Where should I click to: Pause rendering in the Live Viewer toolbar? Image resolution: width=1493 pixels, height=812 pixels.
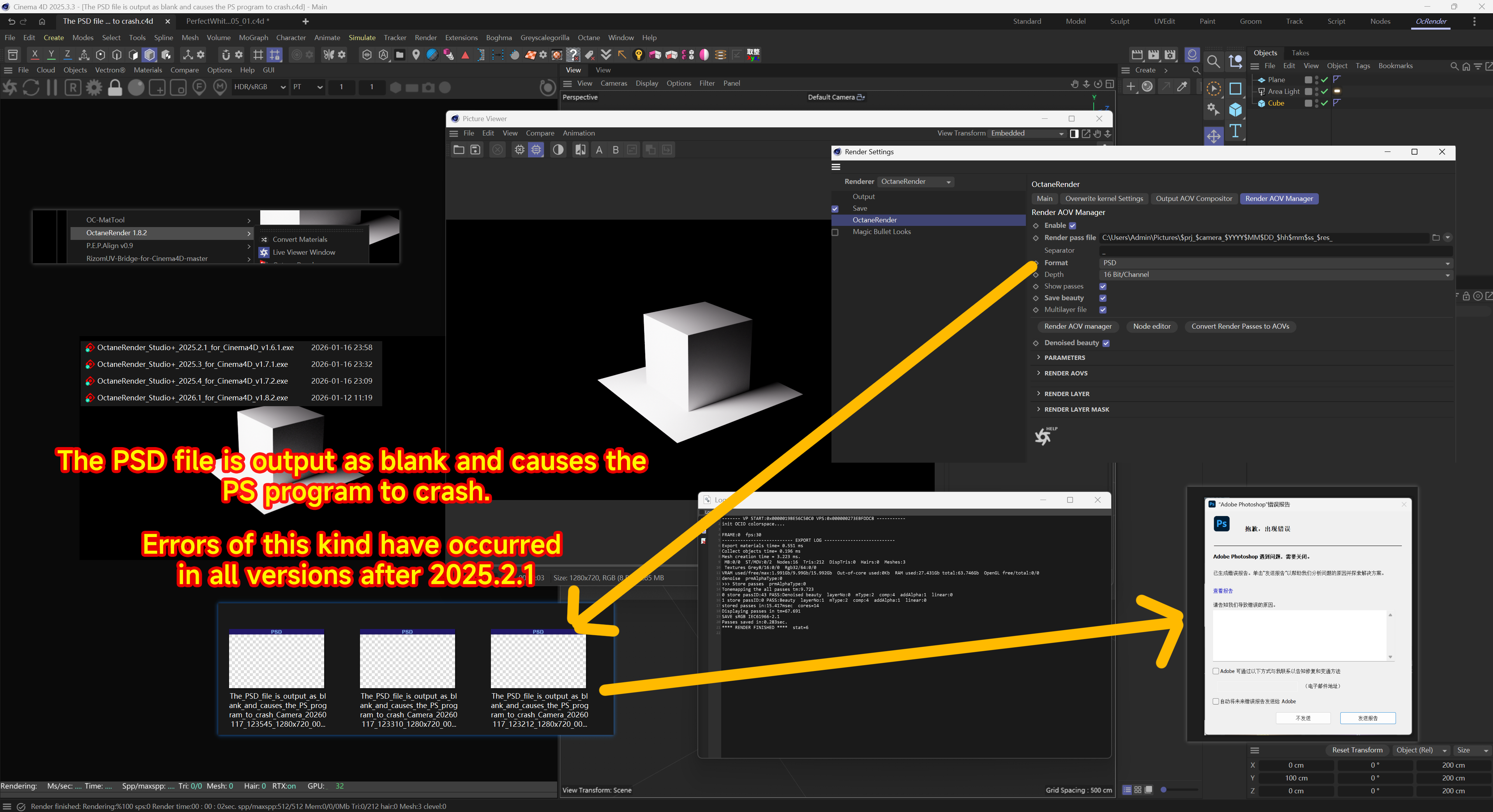51,88
